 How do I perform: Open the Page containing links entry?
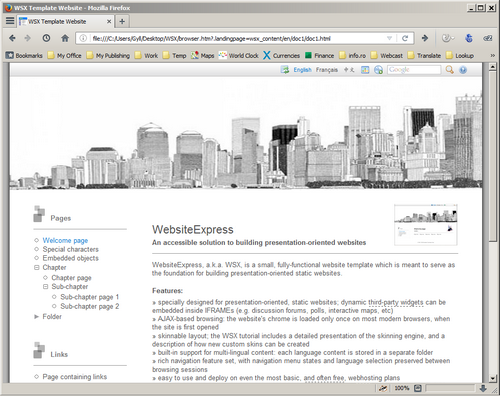tap(75, 377)
